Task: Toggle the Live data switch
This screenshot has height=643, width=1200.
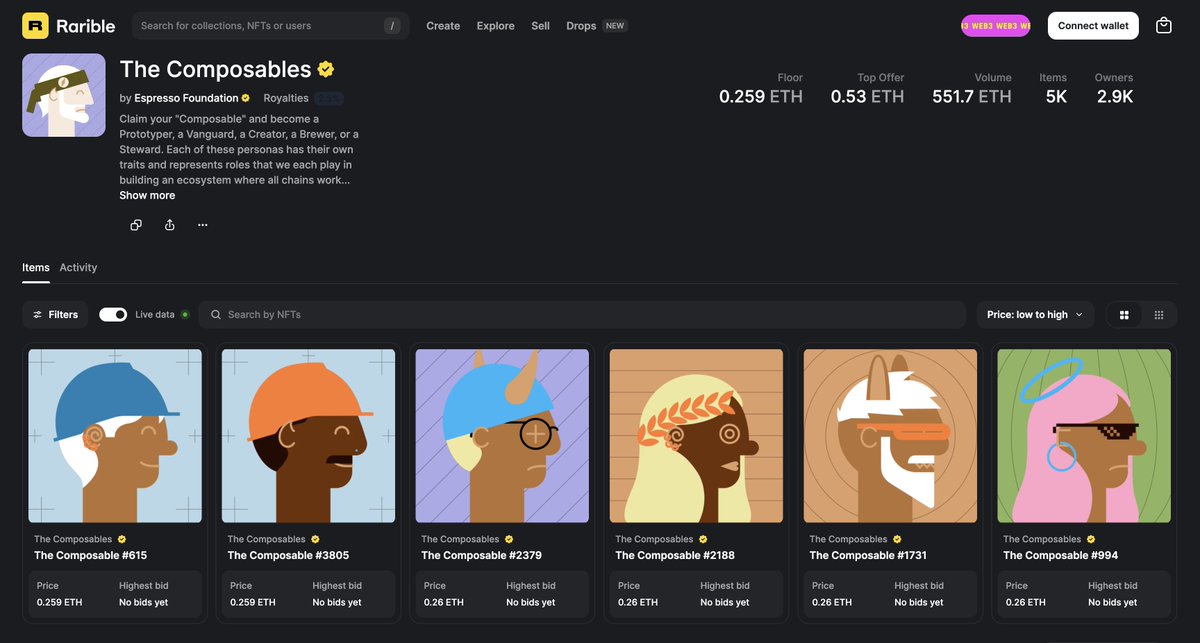Action: (x=113, y=315)
